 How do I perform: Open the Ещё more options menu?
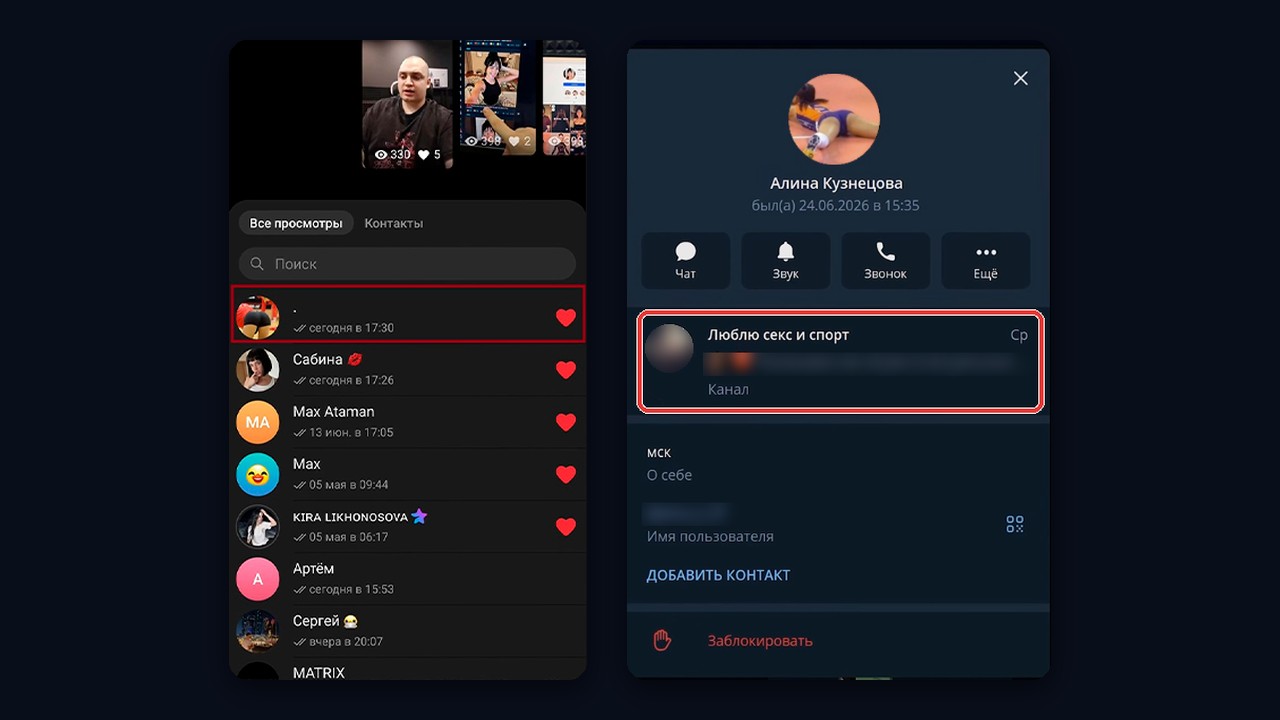pos(985,261)
